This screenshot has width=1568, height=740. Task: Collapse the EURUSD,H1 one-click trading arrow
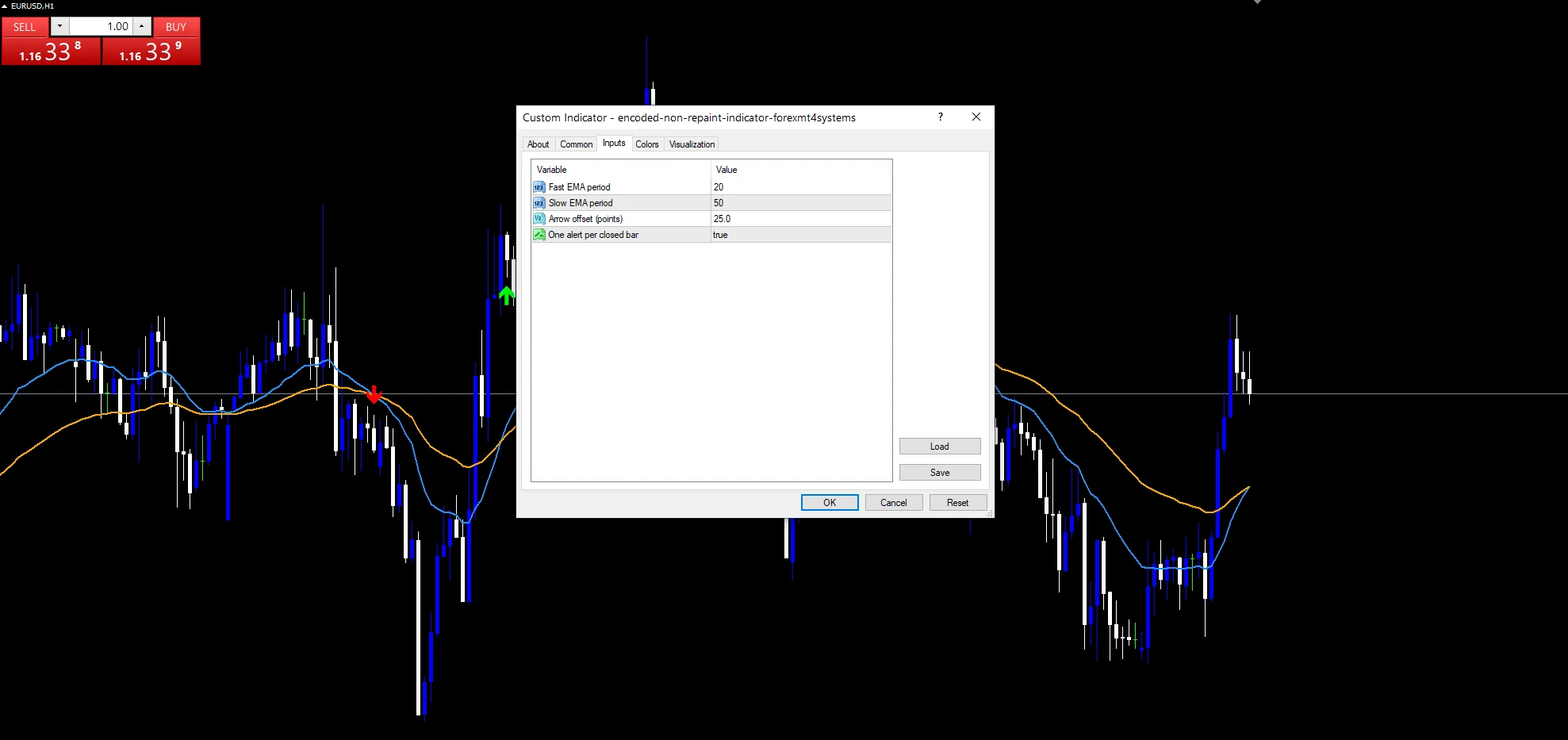[5, 6]
